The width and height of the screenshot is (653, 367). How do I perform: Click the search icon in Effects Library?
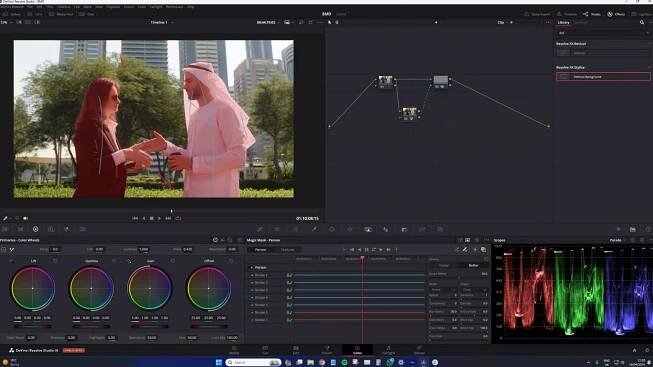642,22
